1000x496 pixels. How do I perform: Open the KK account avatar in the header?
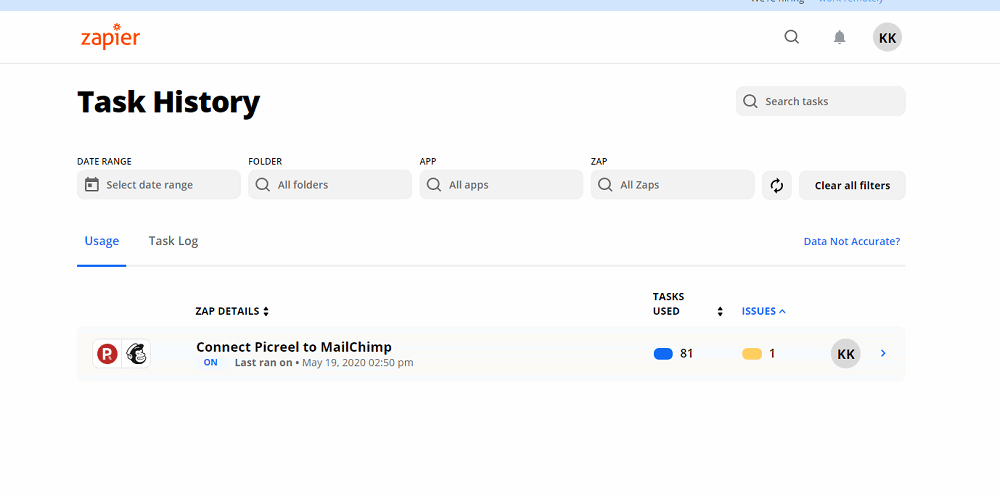887,37
